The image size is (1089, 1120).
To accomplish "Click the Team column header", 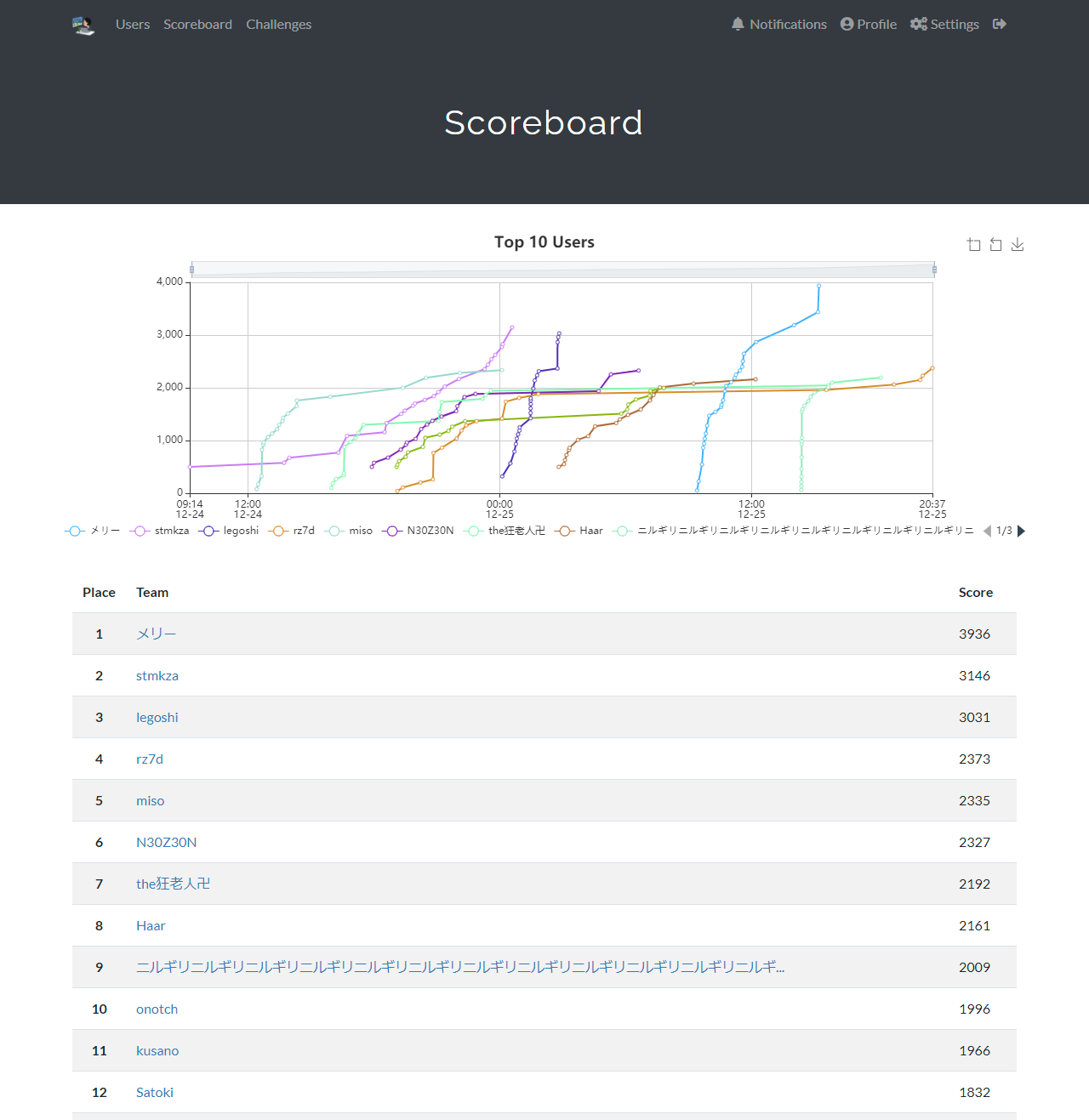I will 152,592.
